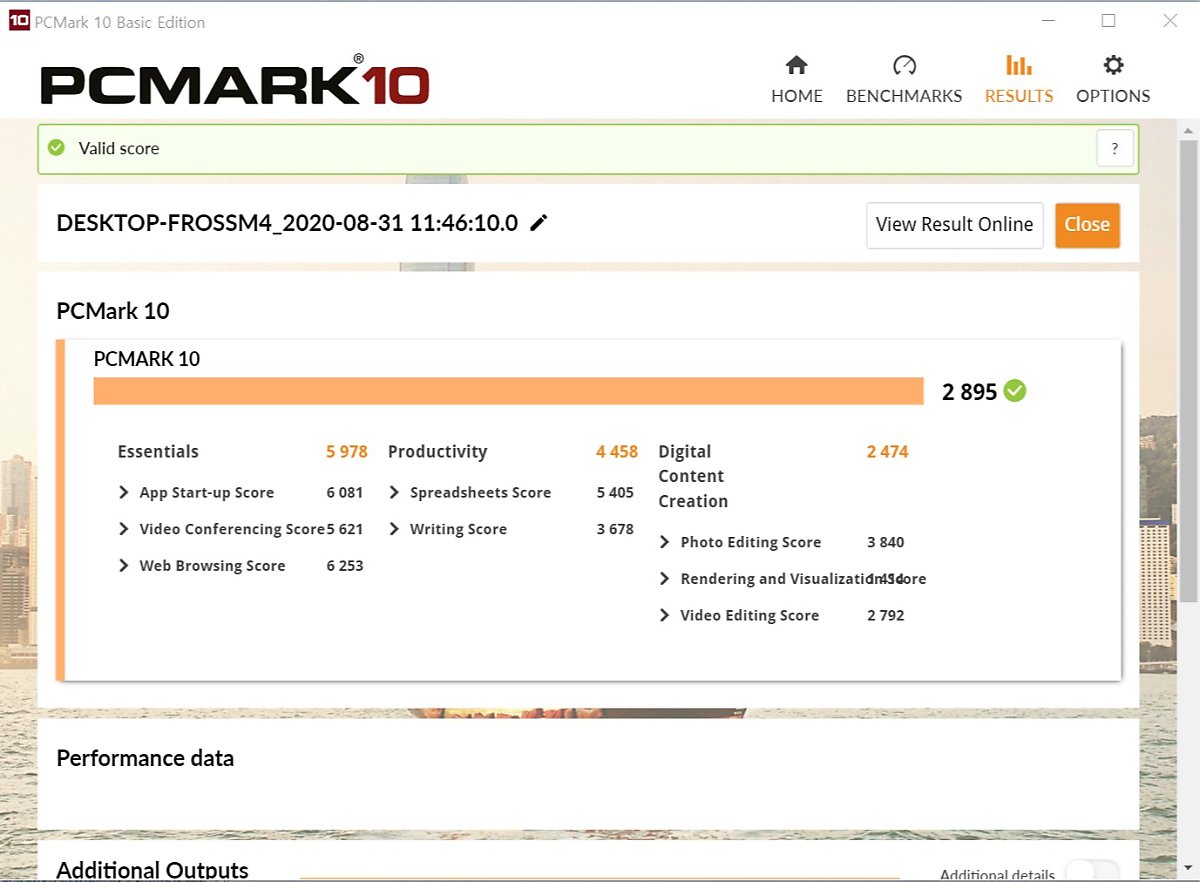Viewport: 1200px width, 882px height.
Task: Click View Result Online button
Action: (x=955, y=225)
